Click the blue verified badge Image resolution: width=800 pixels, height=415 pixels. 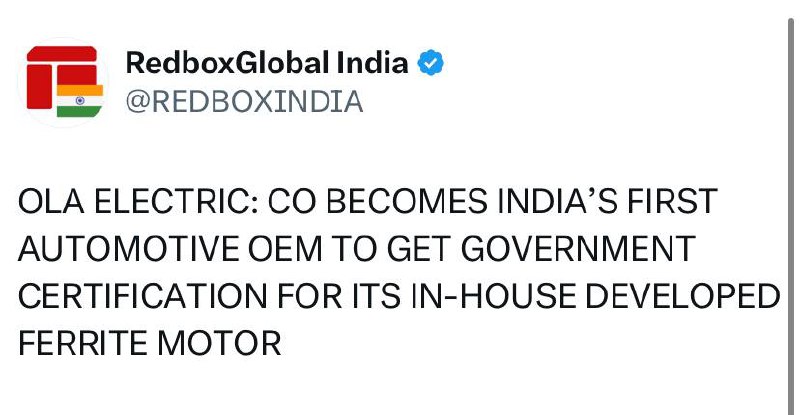pyautogui.click(x=431, y=64)
